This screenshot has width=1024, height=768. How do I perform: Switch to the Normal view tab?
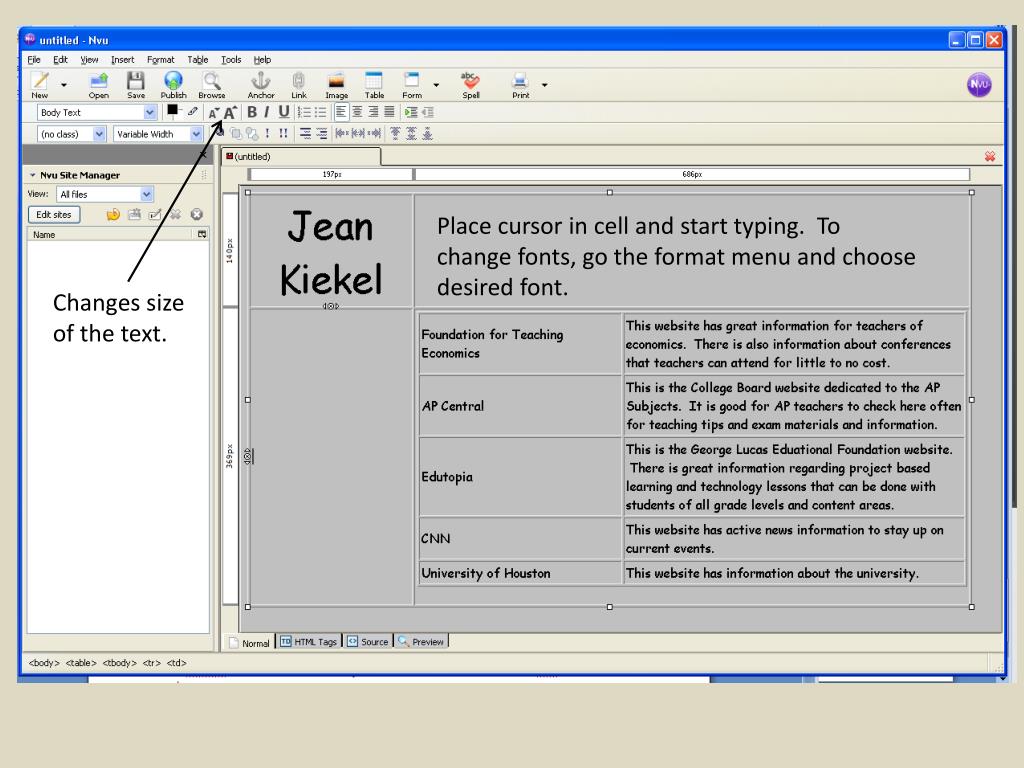click(x=249, y=643)
